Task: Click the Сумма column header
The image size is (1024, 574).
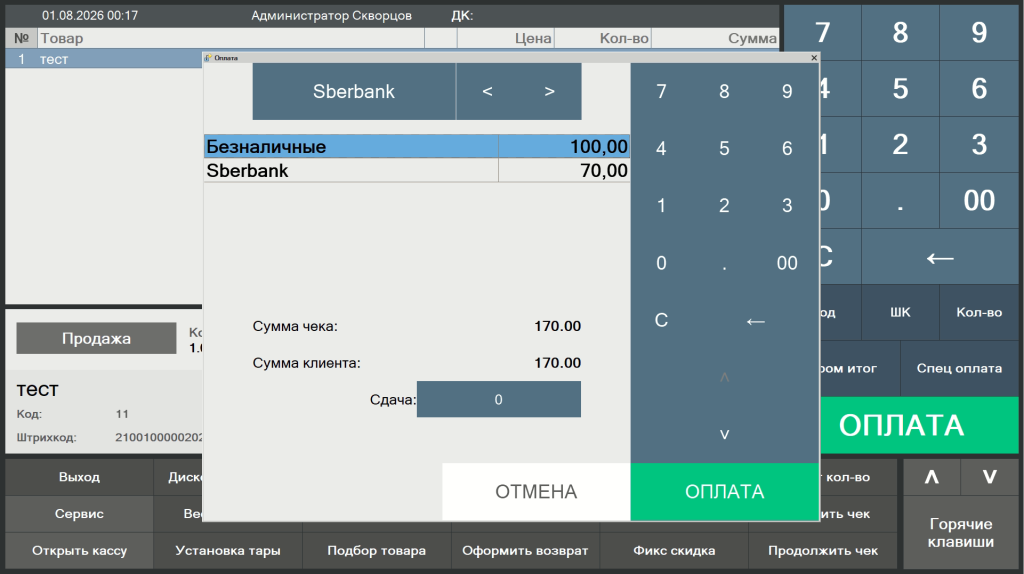Action: [x=715, y=38]
